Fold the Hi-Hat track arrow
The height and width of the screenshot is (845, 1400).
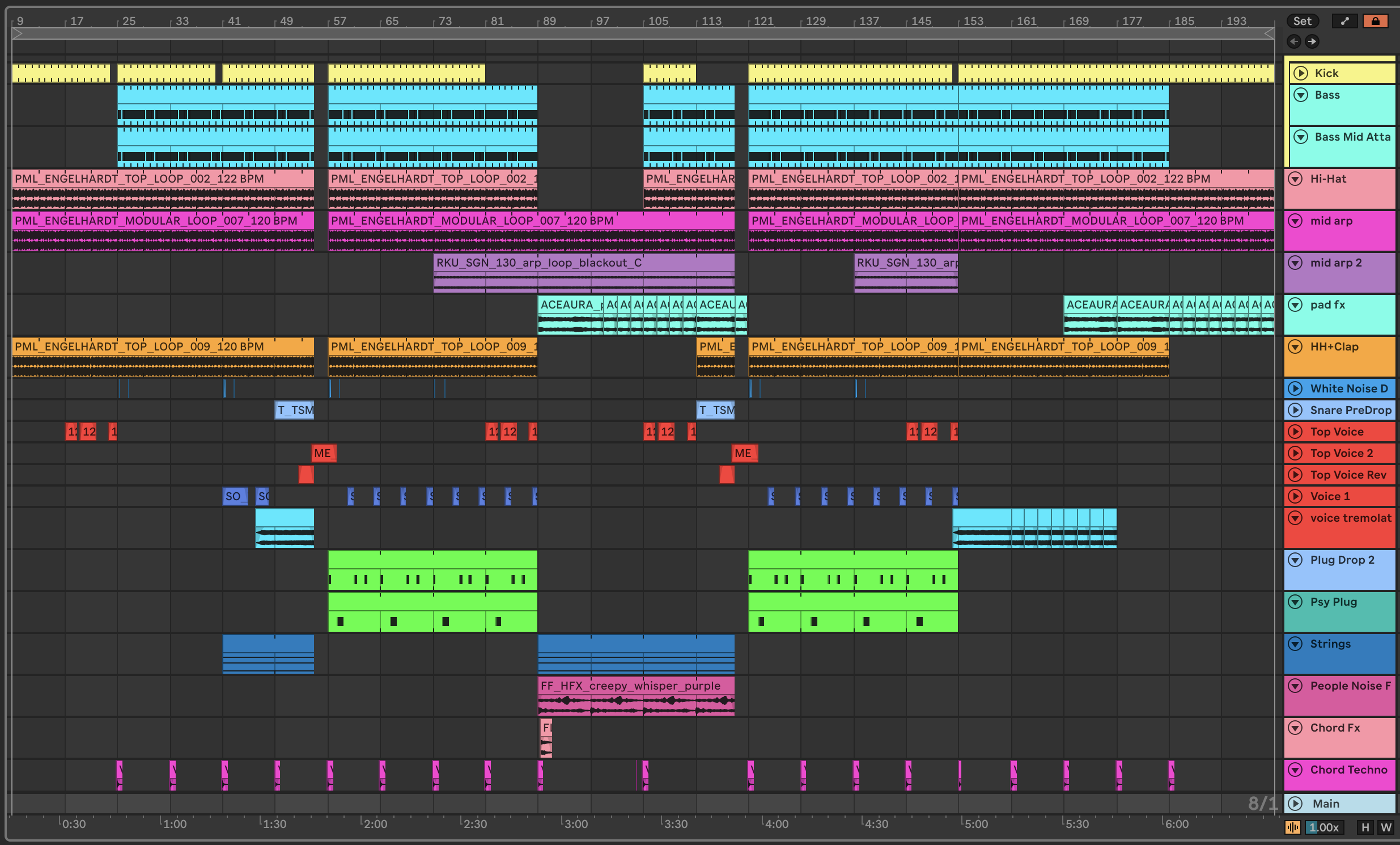[x=1296, y=179]
